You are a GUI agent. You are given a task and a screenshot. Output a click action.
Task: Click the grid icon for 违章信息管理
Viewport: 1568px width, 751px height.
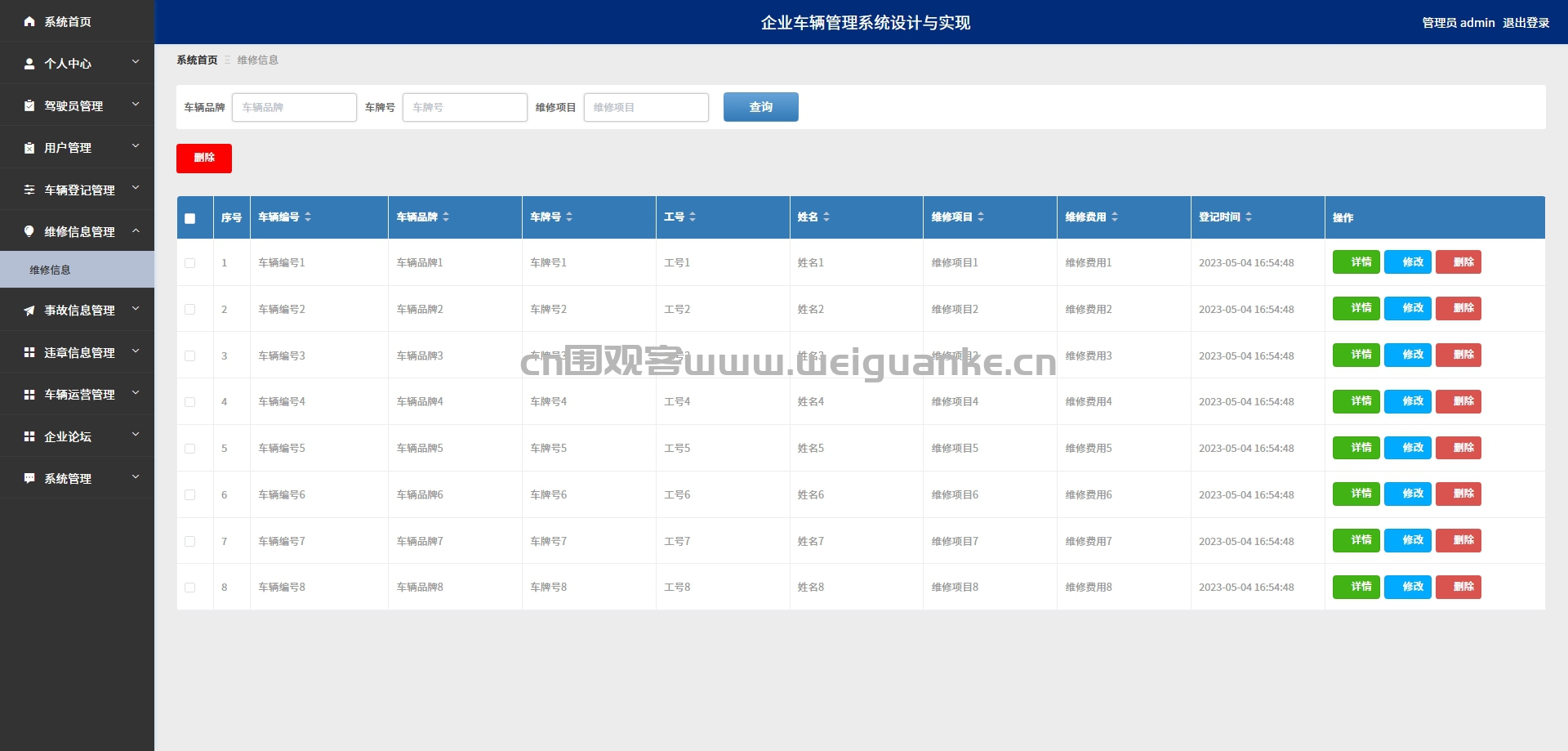point(29,352)
